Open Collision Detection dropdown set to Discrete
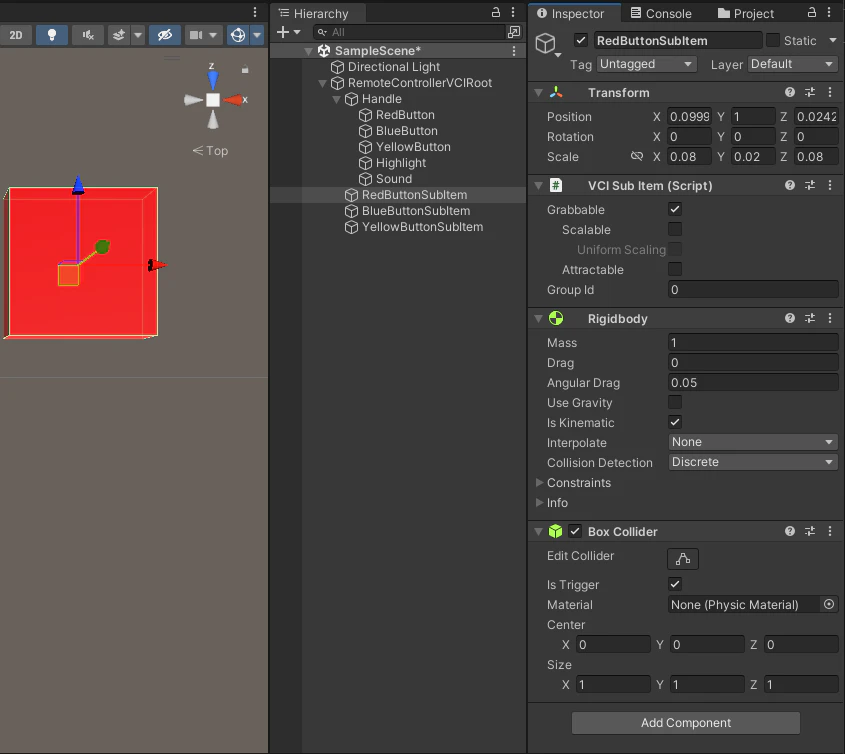The height and width of the screenshot is (754, 845). (x=753, y=462)
